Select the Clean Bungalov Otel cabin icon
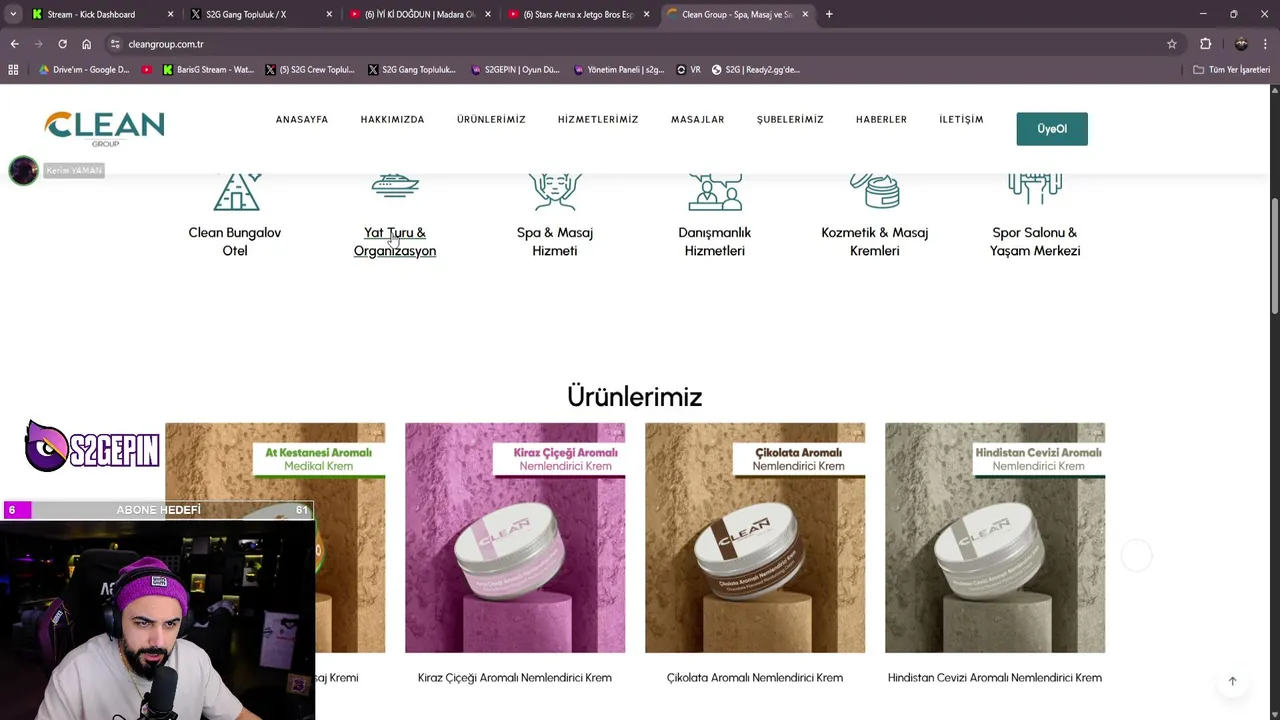Image resolution: width=1280 pixels, height=720 pixels. (235, 192)
